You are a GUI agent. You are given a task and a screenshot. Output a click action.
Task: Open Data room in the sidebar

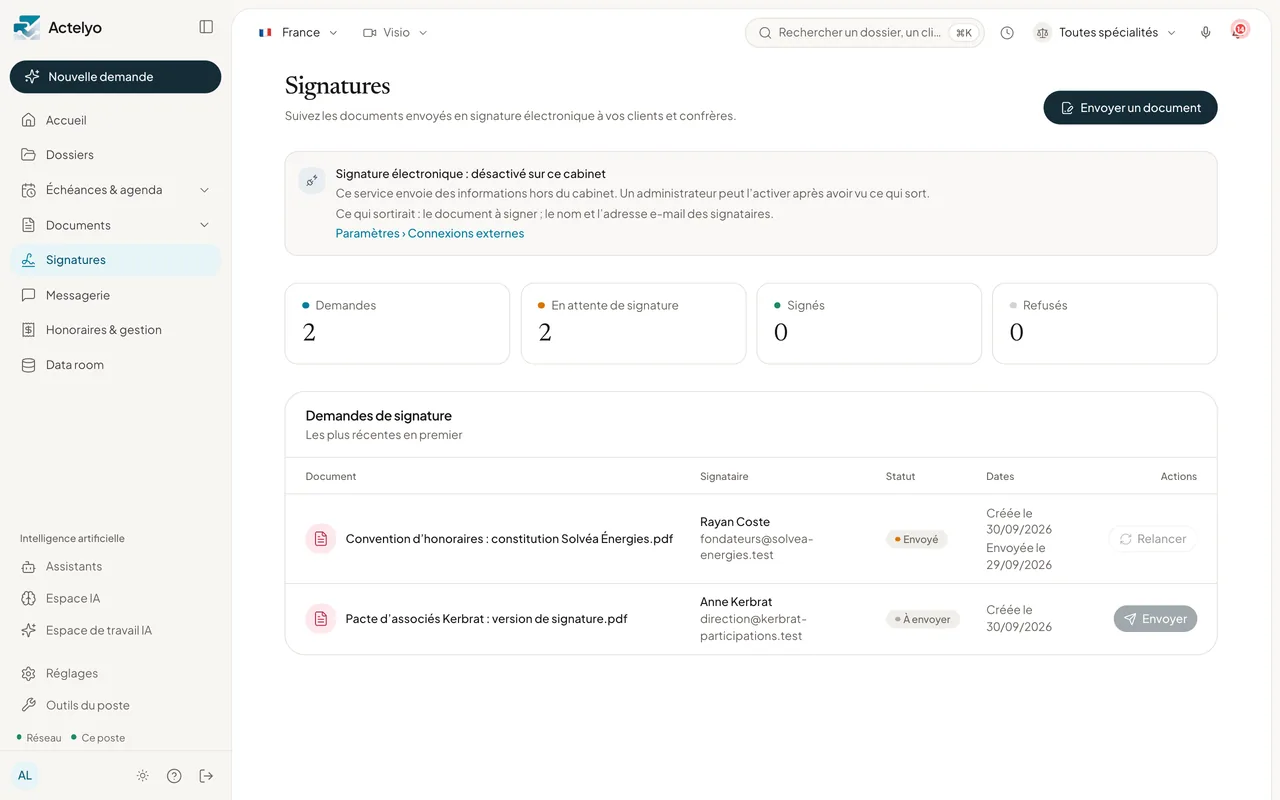(x=115, y=365)
